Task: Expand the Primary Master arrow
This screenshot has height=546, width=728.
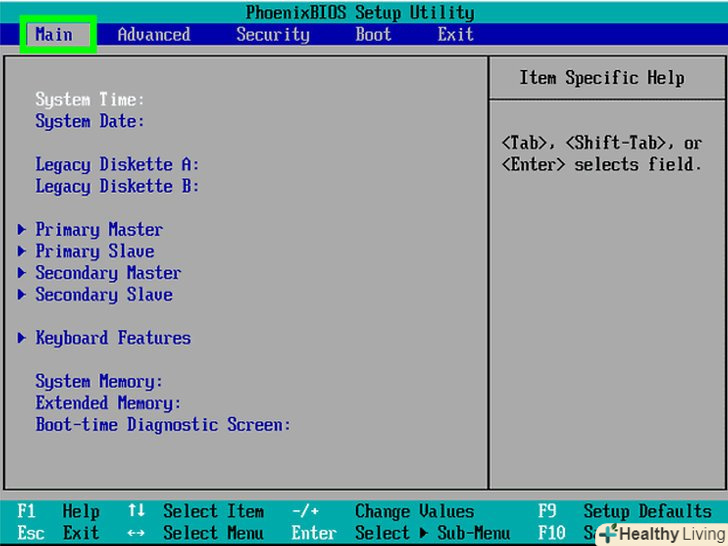Action: click(x=21, y=229)
